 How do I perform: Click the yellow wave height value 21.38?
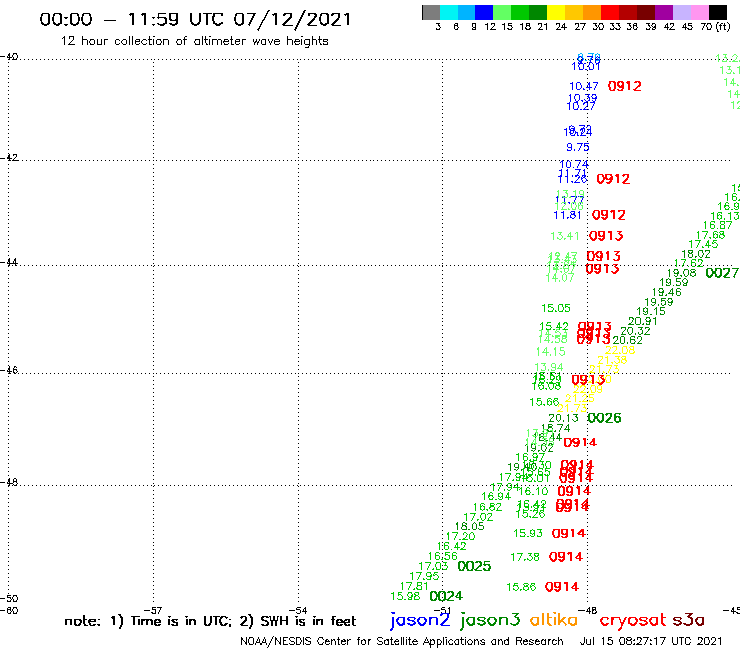[x=612, y=360]
